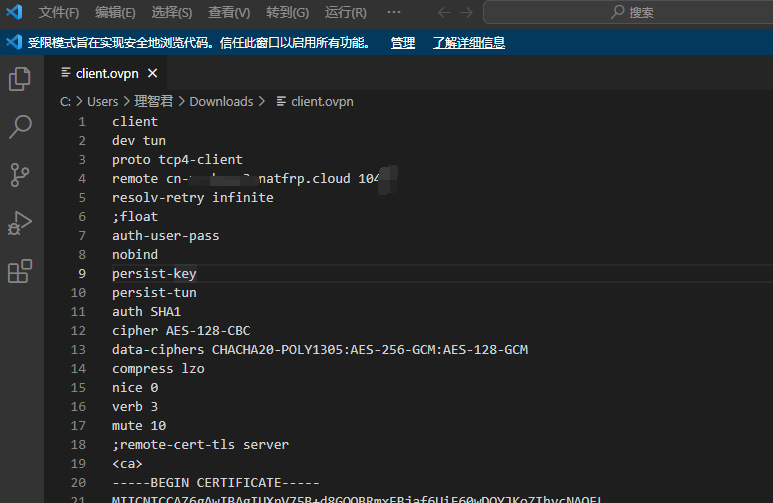Click the 'auth-user-pass' line
The image size is (773, 503).
tap(166, 236)
